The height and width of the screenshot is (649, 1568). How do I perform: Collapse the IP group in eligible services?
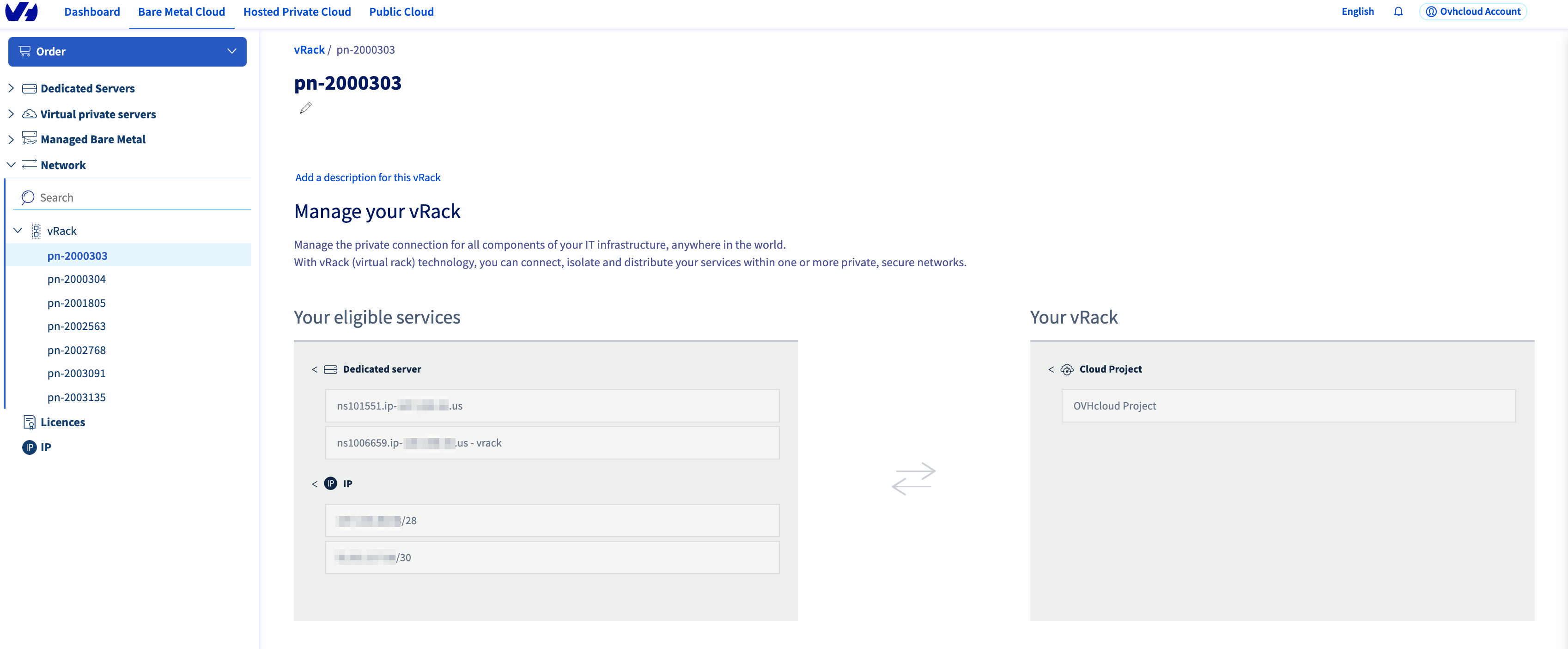[315, 484]
